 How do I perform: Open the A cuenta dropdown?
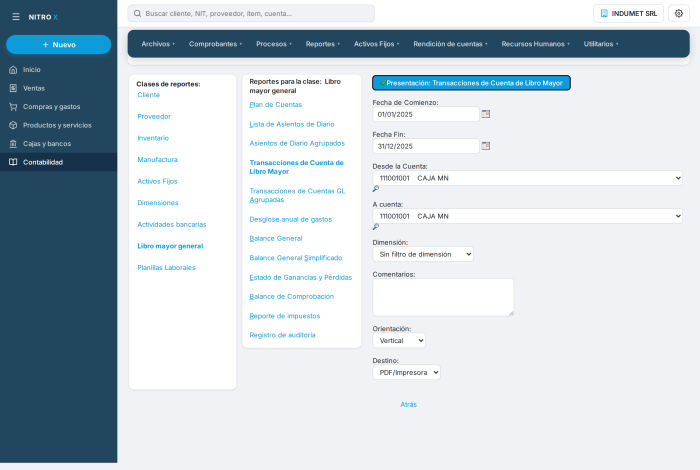point(527,216)
